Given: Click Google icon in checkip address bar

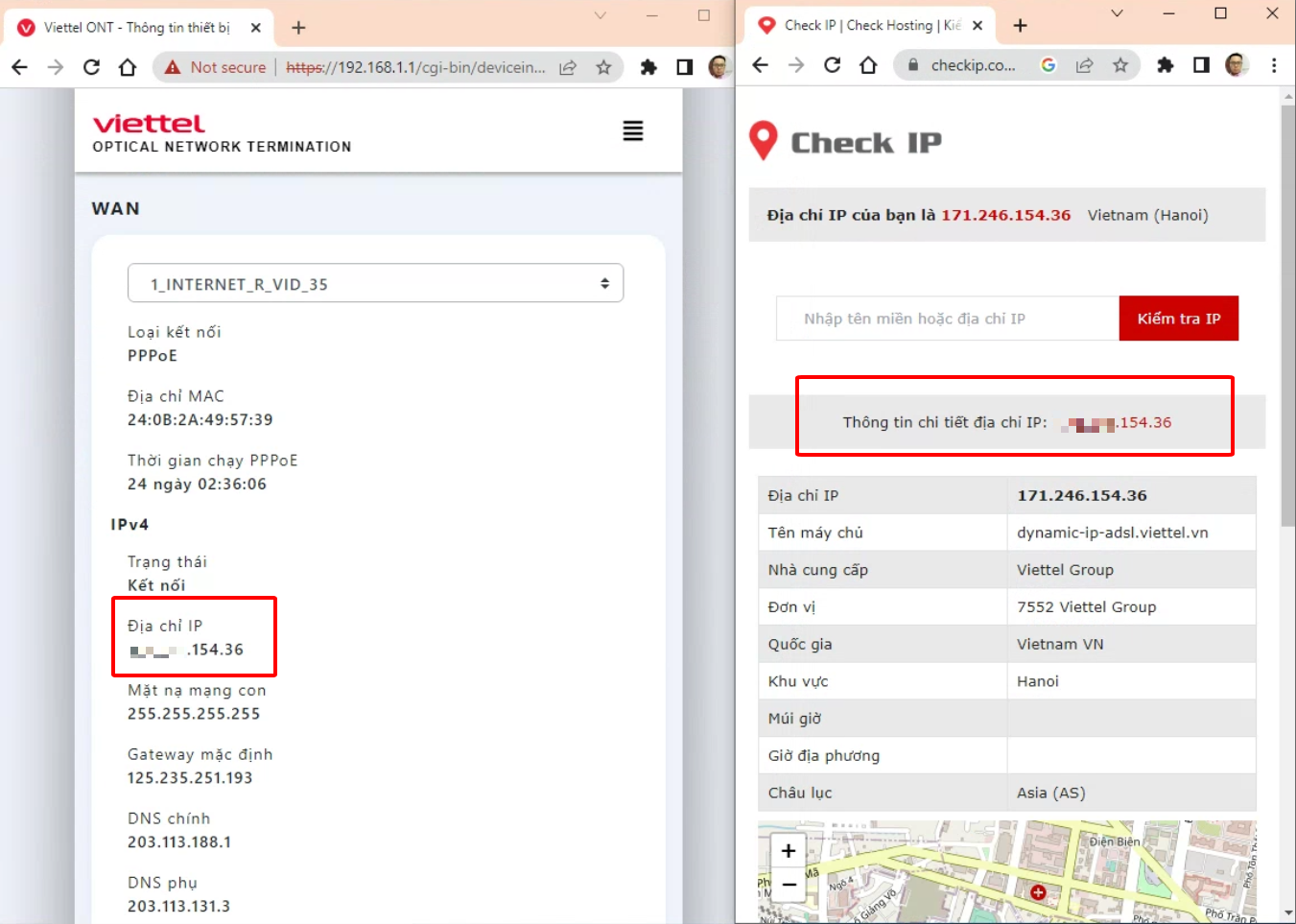Looking at the screenshot, I should pyautogui.click(x=1048, y=65).
